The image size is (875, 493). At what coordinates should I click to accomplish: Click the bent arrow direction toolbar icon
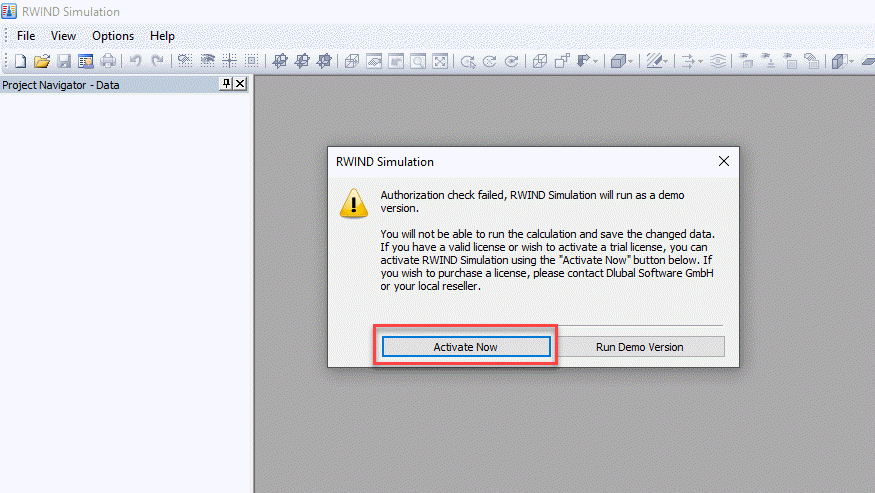coord(583,61)
